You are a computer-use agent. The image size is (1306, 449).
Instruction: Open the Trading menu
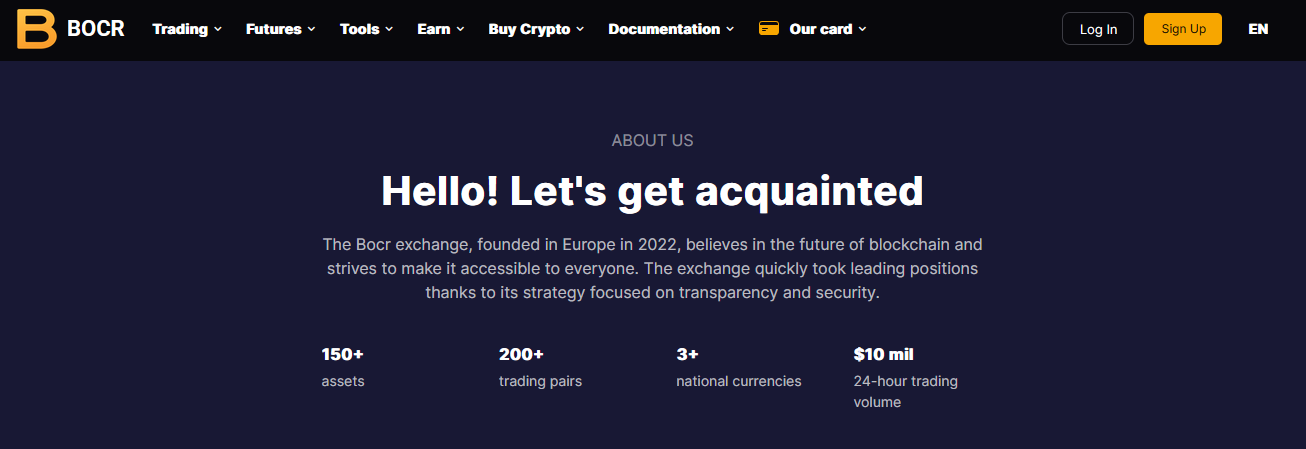coord(180,29)
